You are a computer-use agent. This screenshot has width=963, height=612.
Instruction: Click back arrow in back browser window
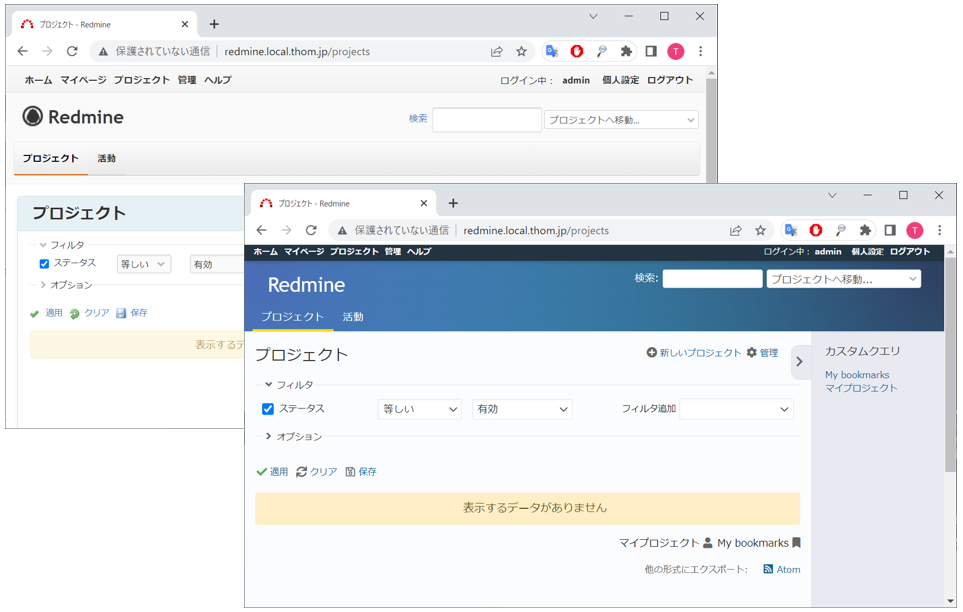click(23, 52)
